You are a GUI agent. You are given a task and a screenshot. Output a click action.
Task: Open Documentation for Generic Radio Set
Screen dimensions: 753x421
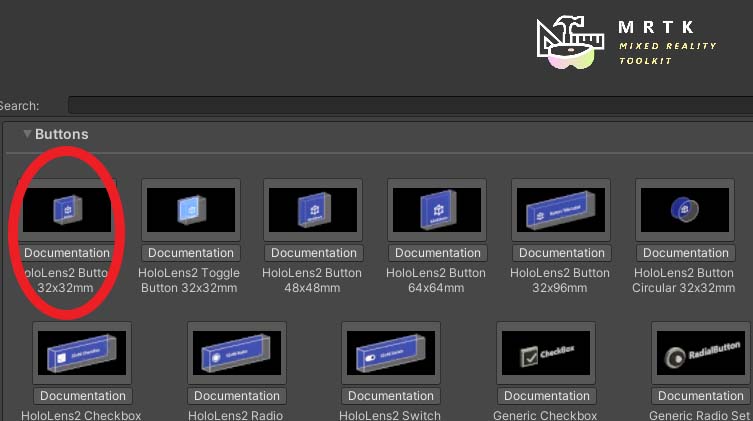coord(701,396)
